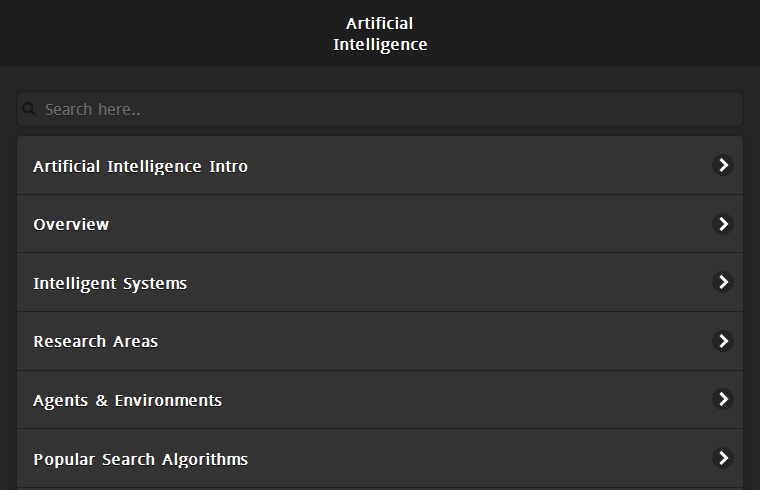The height and width of the screenshot is (490, 760).
Task: Click the word 'Artificial' in the top header
Action: (x=380, y=23)
